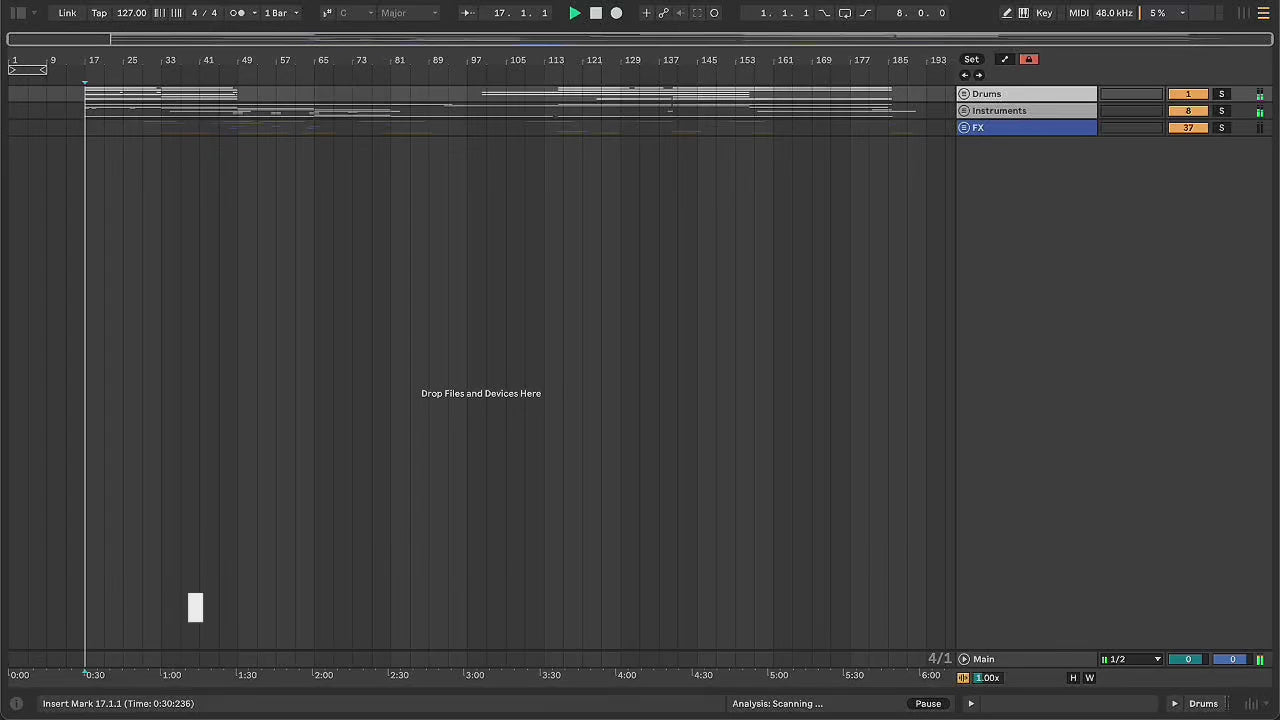Click the W optimize width button

click(1090, 678)
